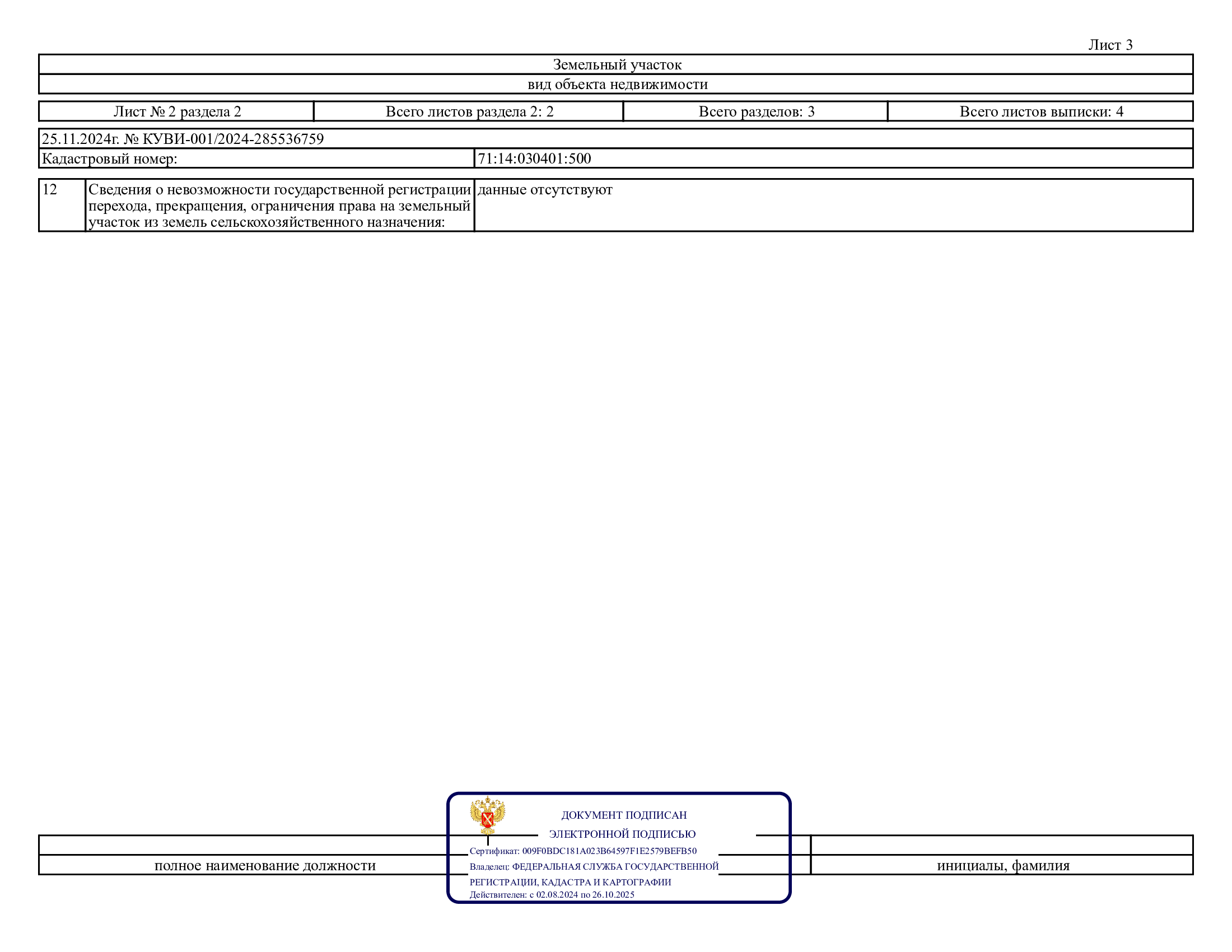Click 'ЭЛЕКТРОННОЙ ПОДПИСЬЮ' stamp text

click(622, 834)
